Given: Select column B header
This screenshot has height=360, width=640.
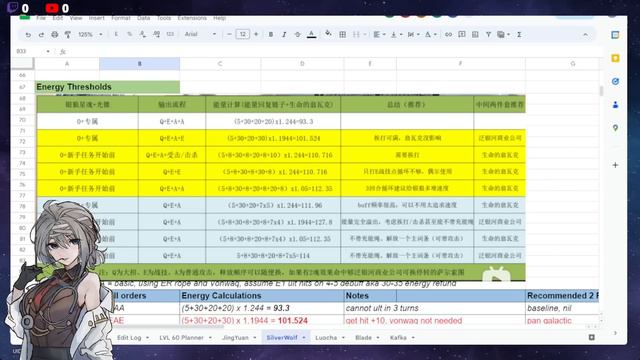Looking at the screenshot, I should [140, 64].
